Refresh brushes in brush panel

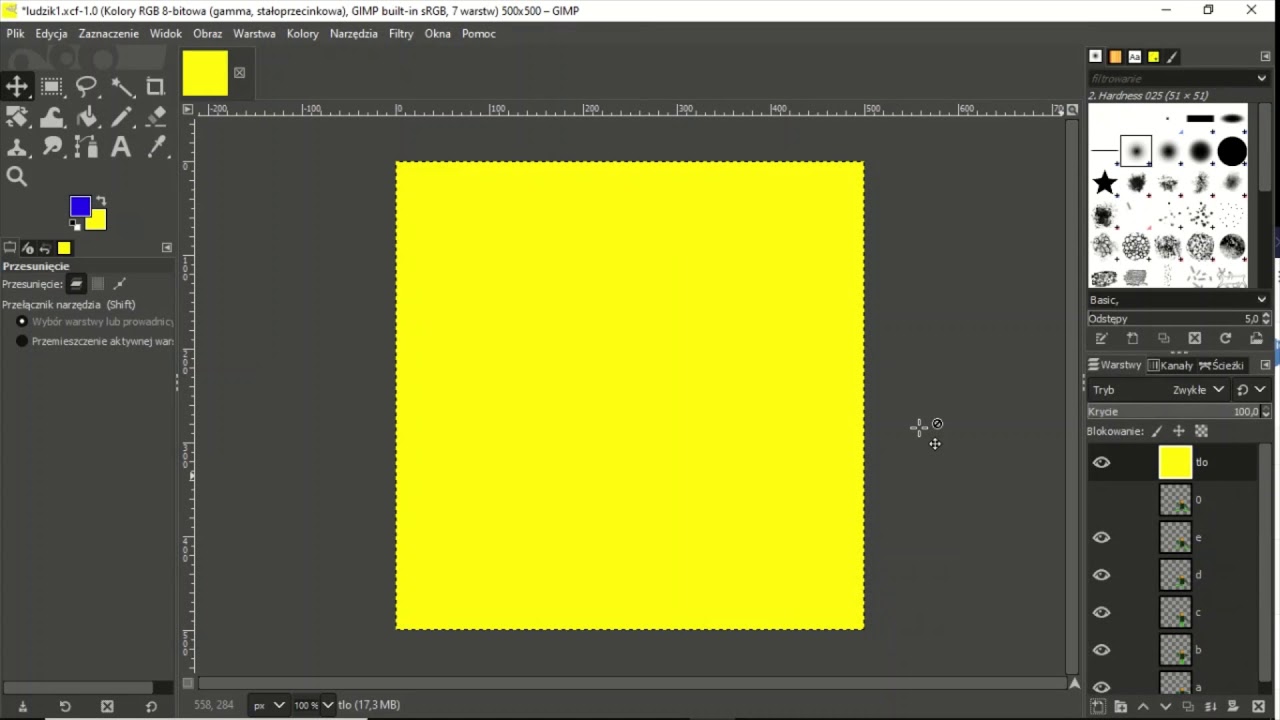tap(1225, 339)
